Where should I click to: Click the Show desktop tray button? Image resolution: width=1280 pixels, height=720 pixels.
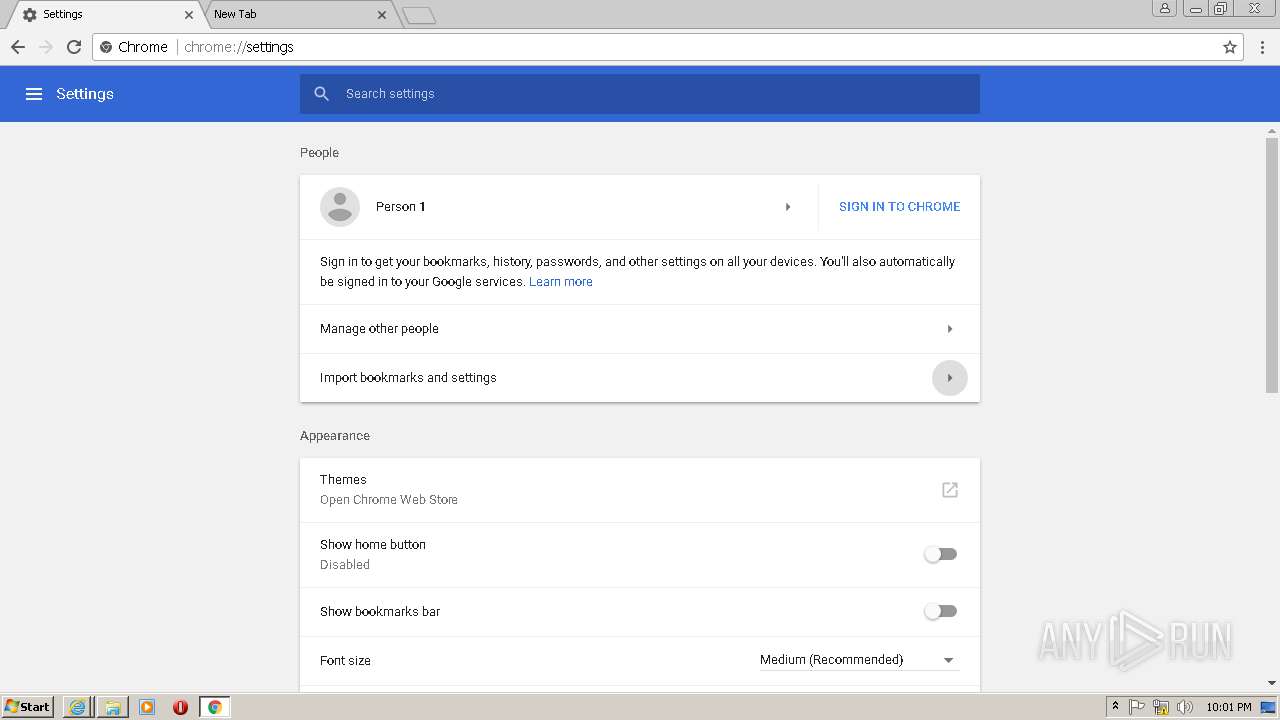[1268, 707]
